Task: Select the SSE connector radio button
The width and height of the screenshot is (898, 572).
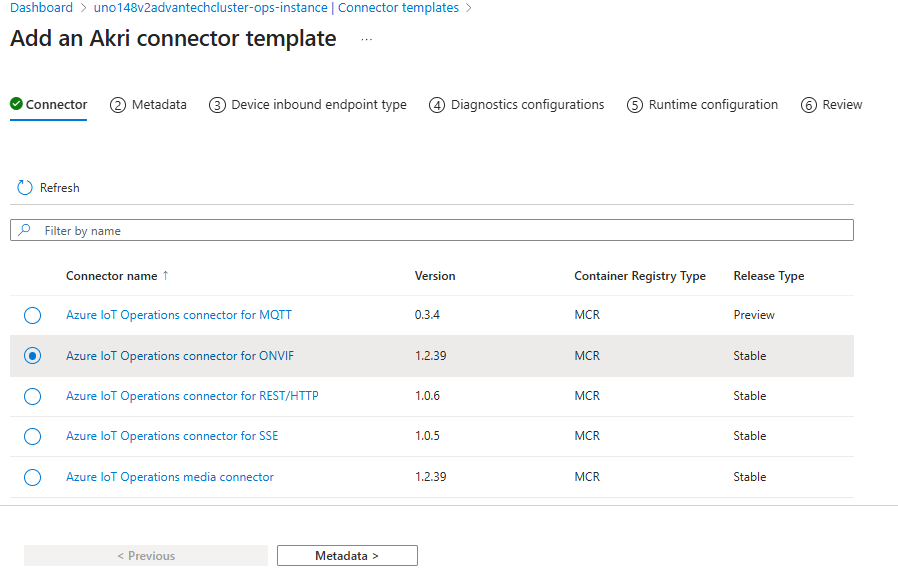Action: click(x=32, y=436)
